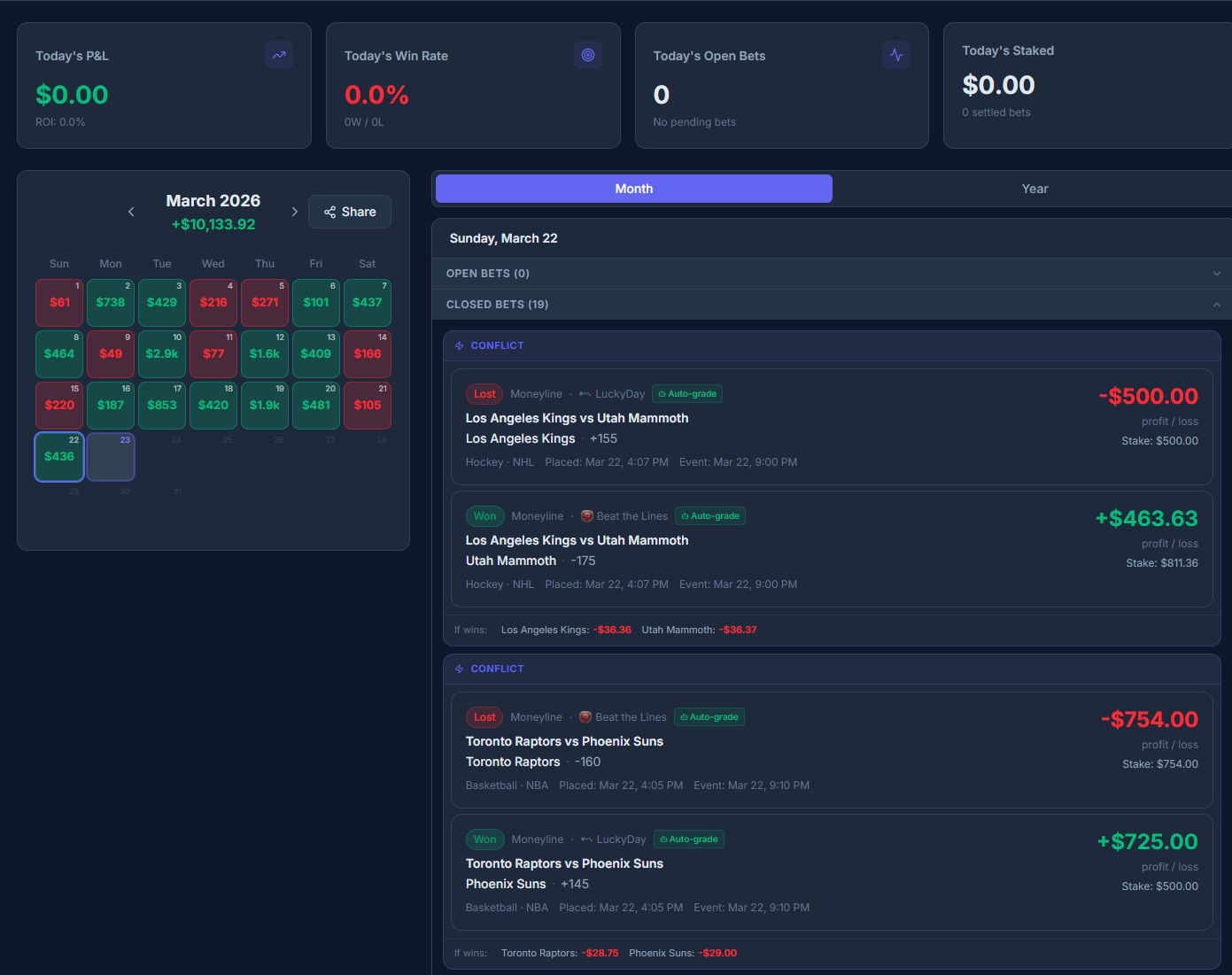Click the Lost badge on the Toronto Raptors bet
1232x975 pixels.
click(484, 717)
